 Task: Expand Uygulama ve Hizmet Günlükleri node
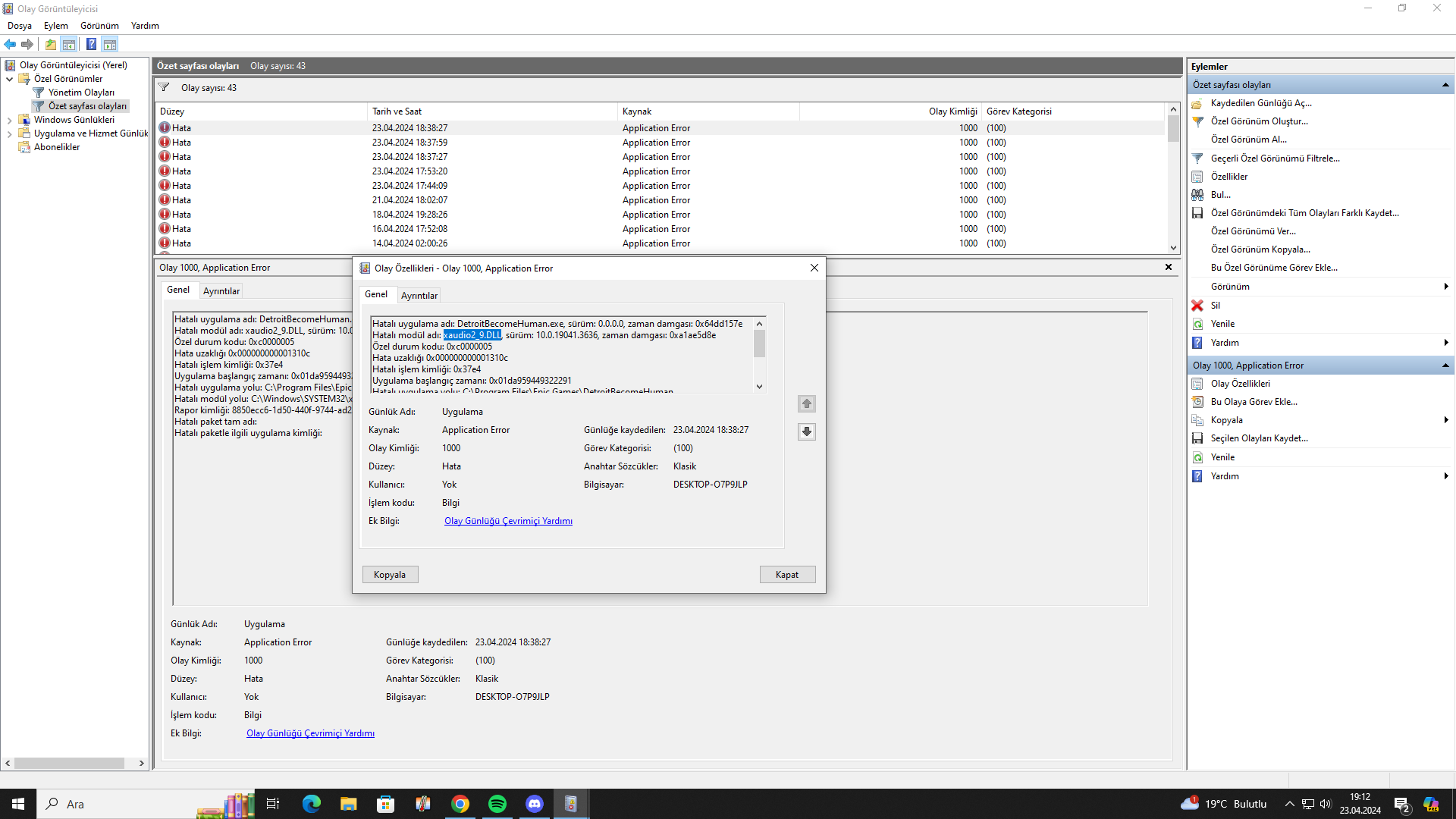coord(9,133)
